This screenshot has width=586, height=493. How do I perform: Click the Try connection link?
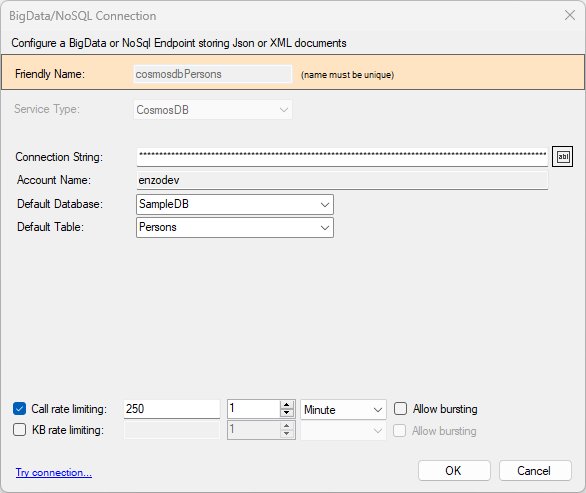point(54,472)
